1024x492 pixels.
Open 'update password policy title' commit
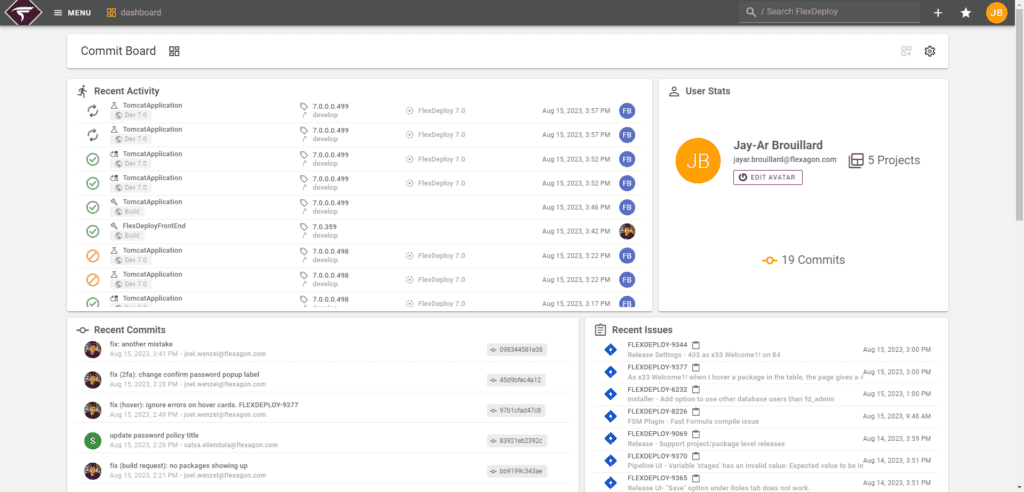coord(154,435)
